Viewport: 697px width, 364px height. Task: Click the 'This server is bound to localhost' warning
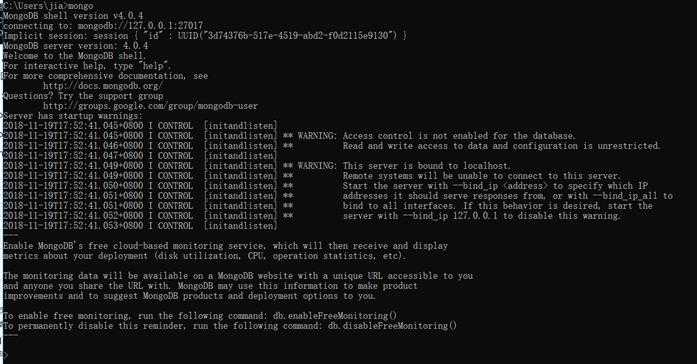tap(427, 166)
